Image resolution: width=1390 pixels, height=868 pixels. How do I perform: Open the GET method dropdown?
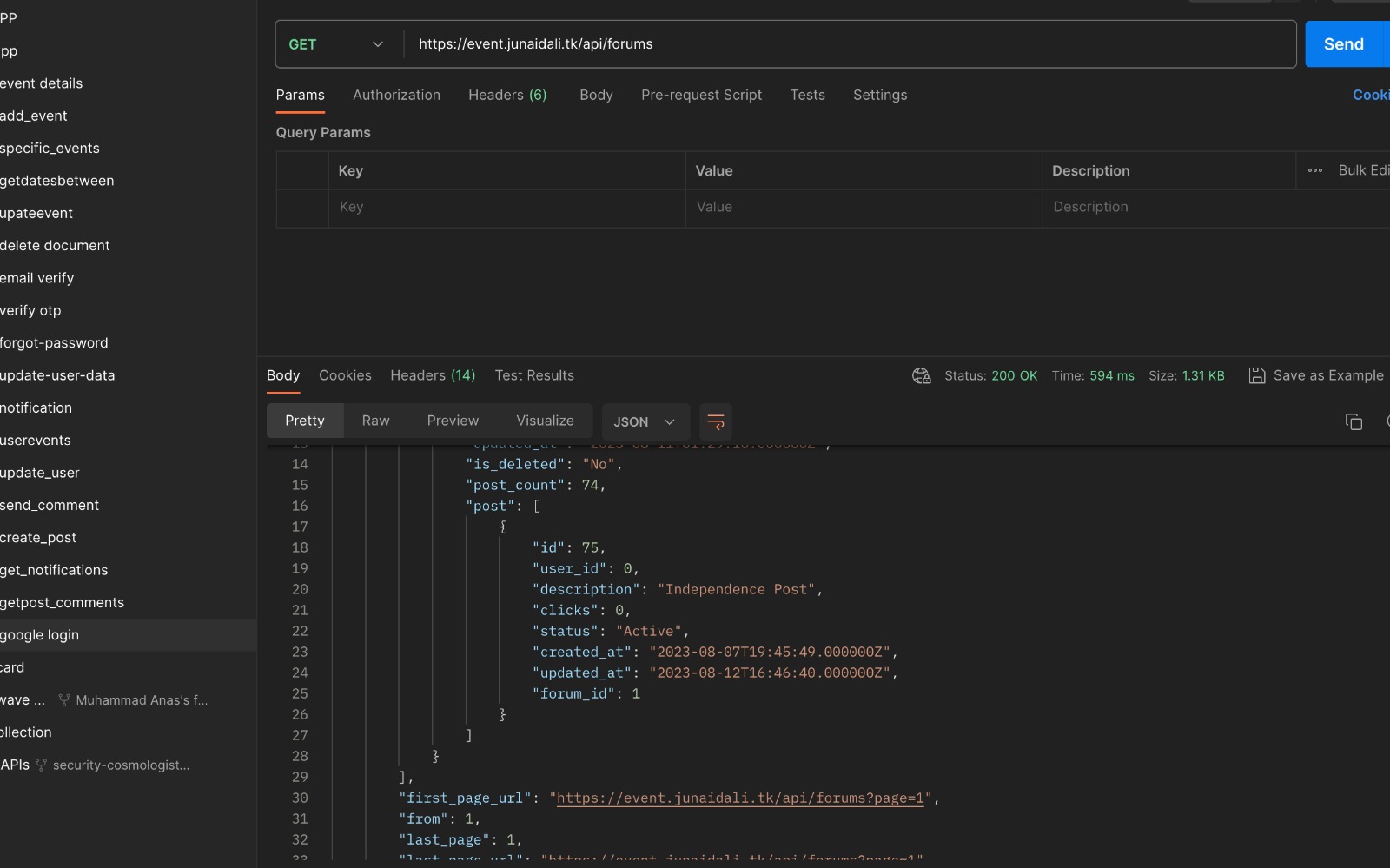337,44
